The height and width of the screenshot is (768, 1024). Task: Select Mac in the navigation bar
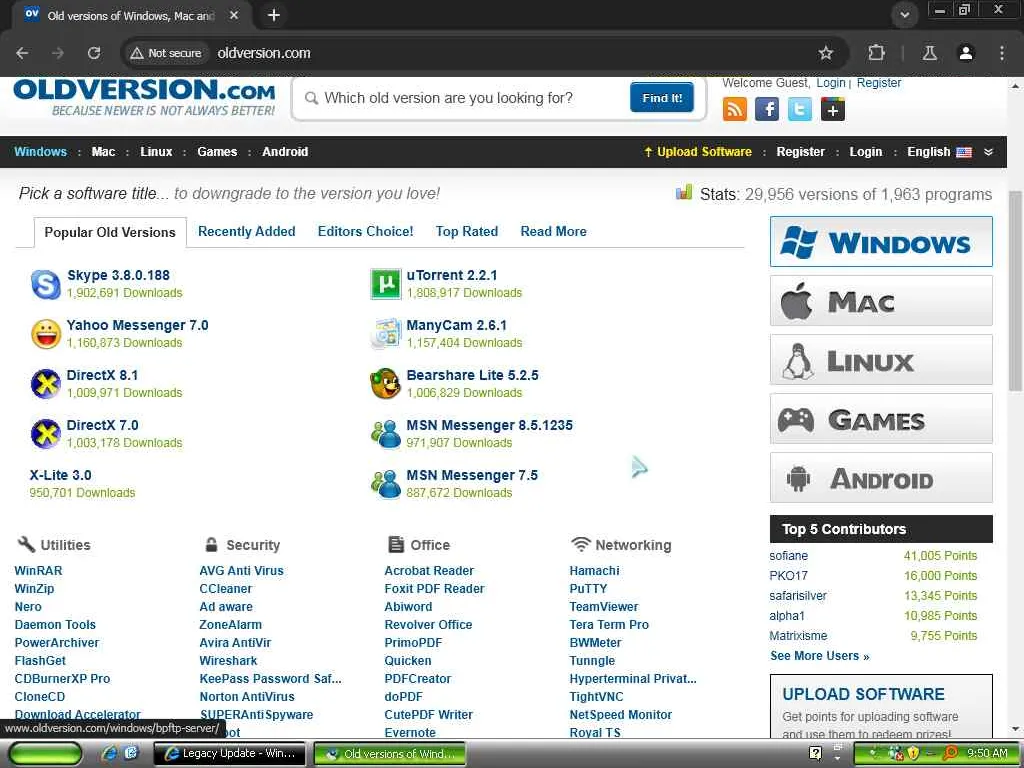point(103,152)
